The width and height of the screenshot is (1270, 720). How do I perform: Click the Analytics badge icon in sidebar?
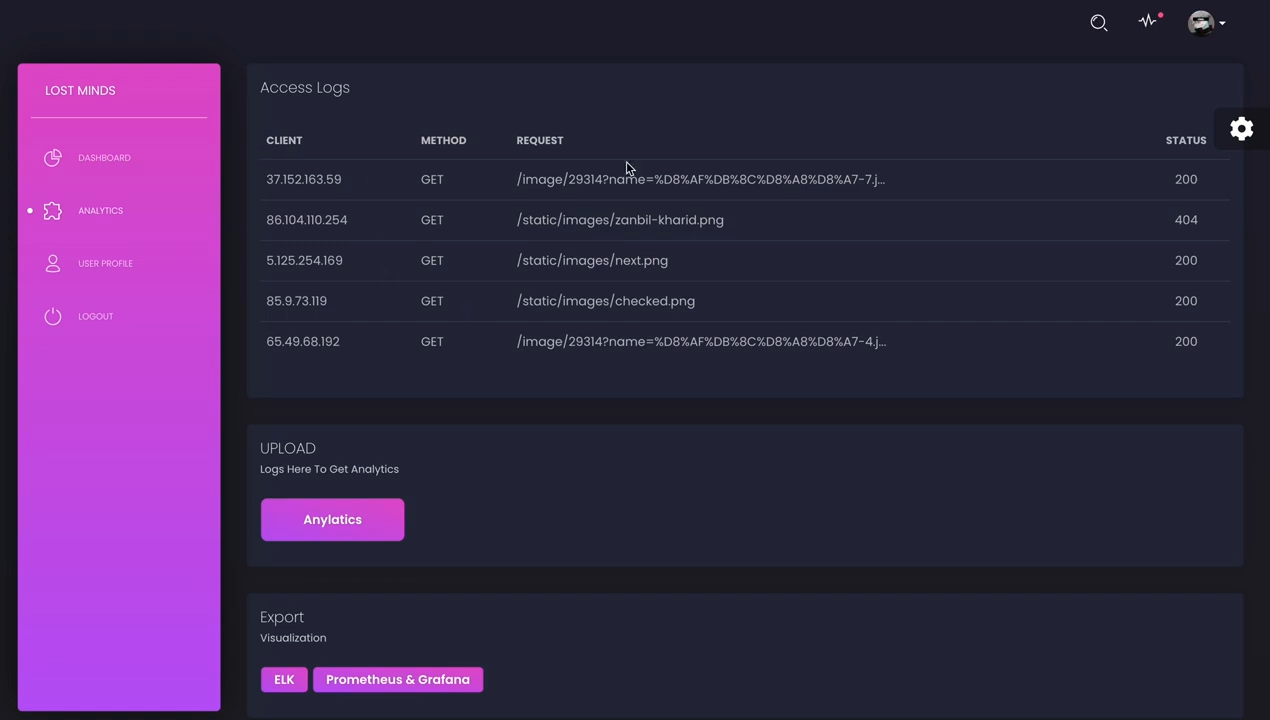(52, 210)
